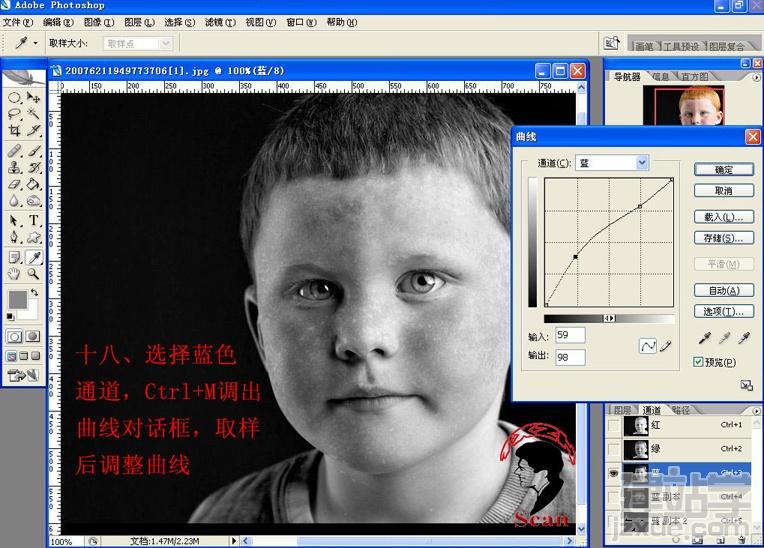This screenshot has height=548, width=764.
Task: Select the Elliptical Marquee tool
Action: (14, 98)
